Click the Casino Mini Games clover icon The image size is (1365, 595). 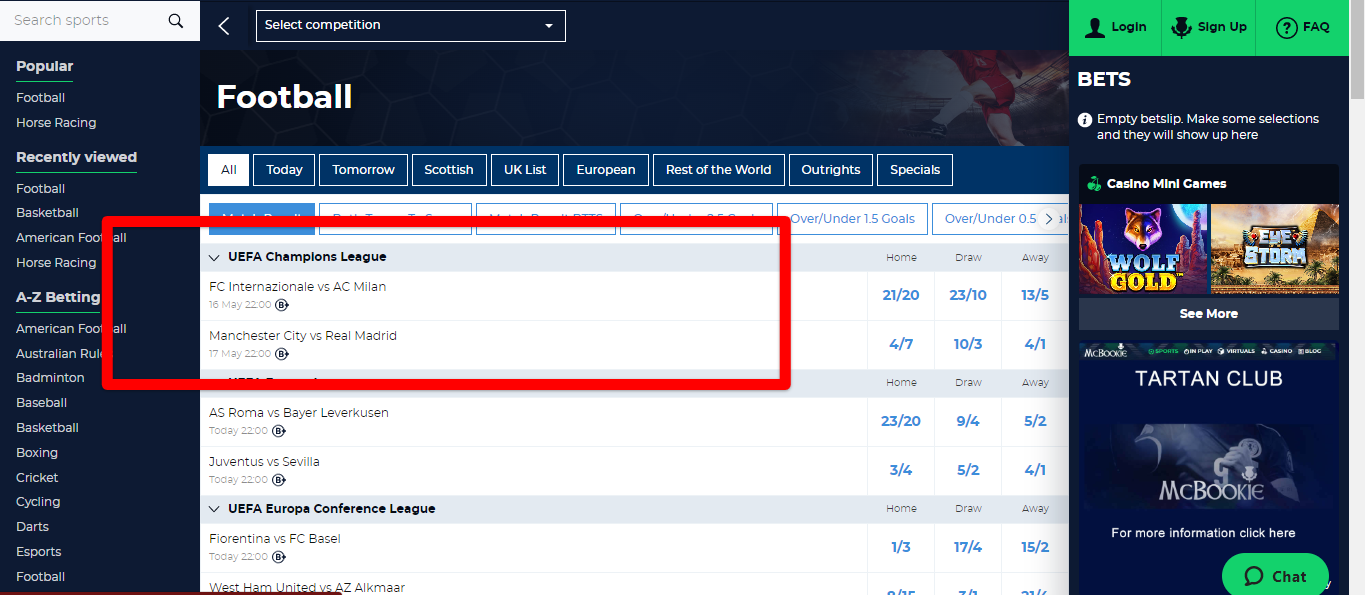click(1094, 184)
